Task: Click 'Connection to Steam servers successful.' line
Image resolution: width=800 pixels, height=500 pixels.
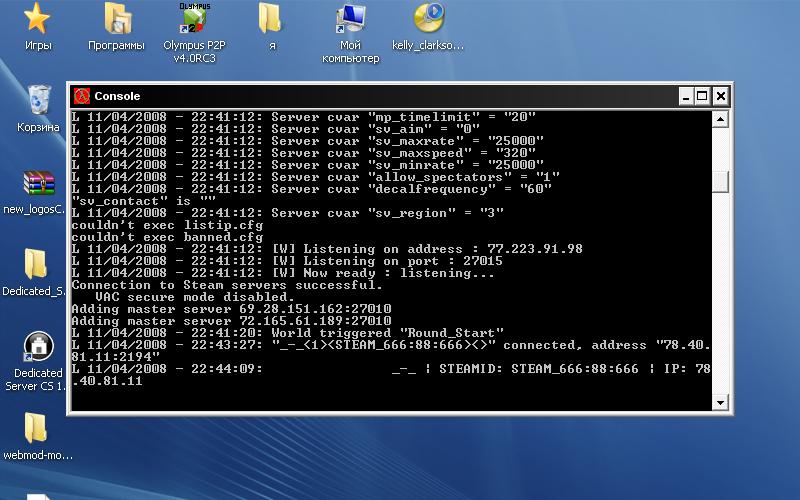Action: (x=227, y=285)
